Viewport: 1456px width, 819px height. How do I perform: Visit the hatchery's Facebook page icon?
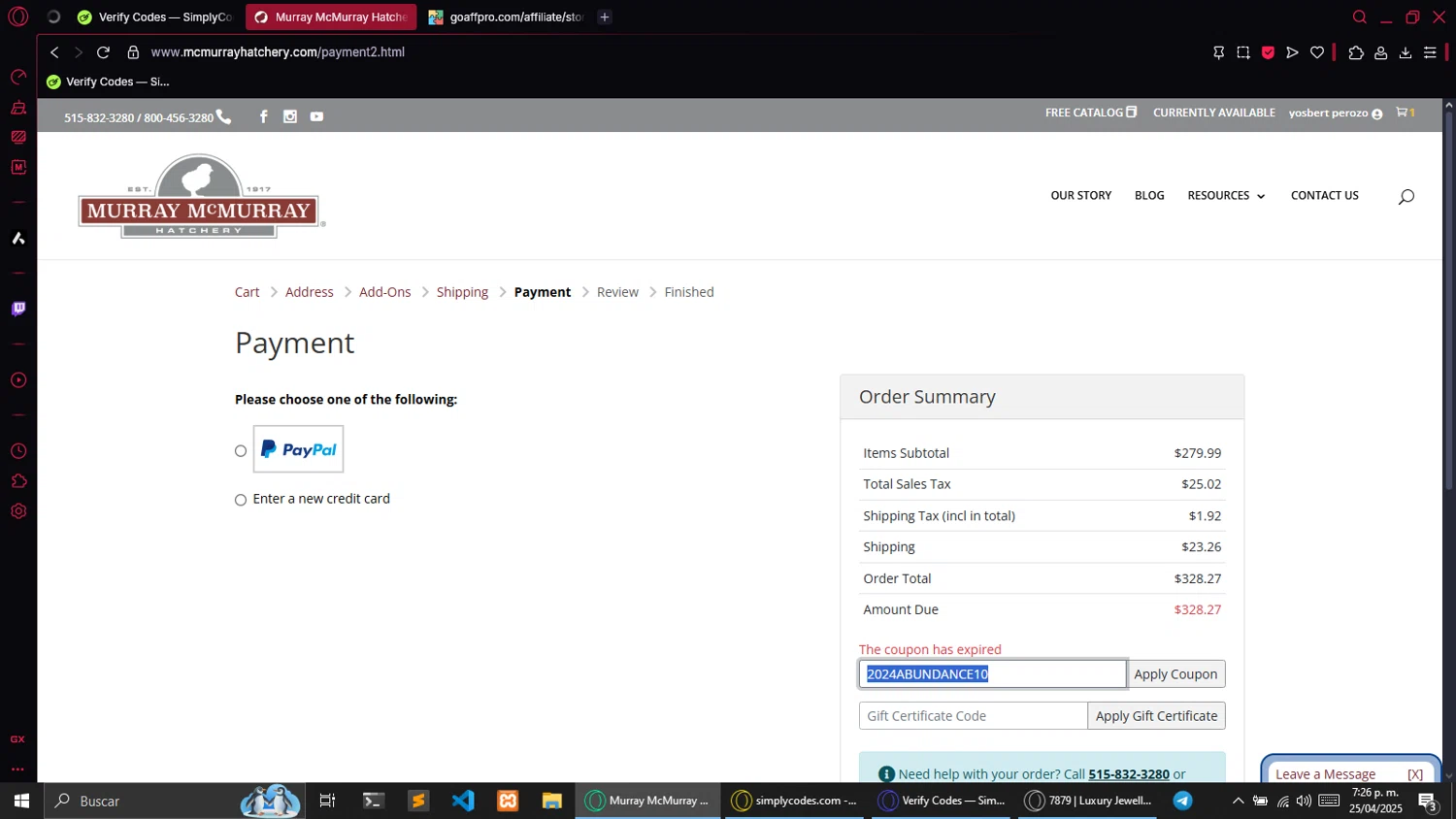263,116
